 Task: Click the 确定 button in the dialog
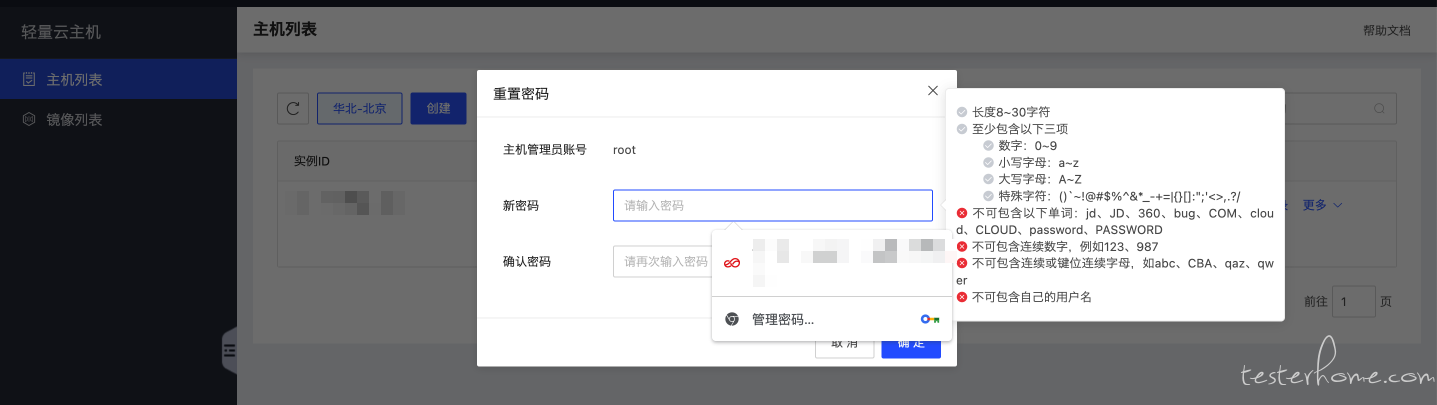point(910,344)
